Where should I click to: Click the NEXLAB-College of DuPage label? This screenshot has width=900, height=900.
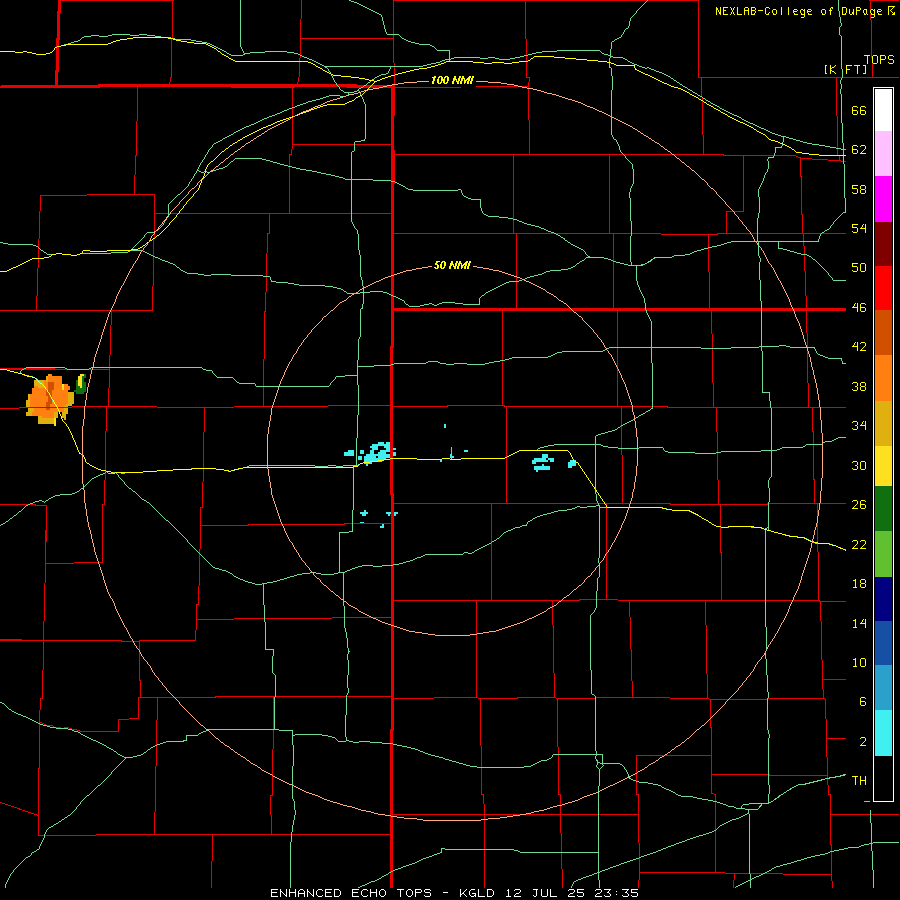[x=798, y=11]
